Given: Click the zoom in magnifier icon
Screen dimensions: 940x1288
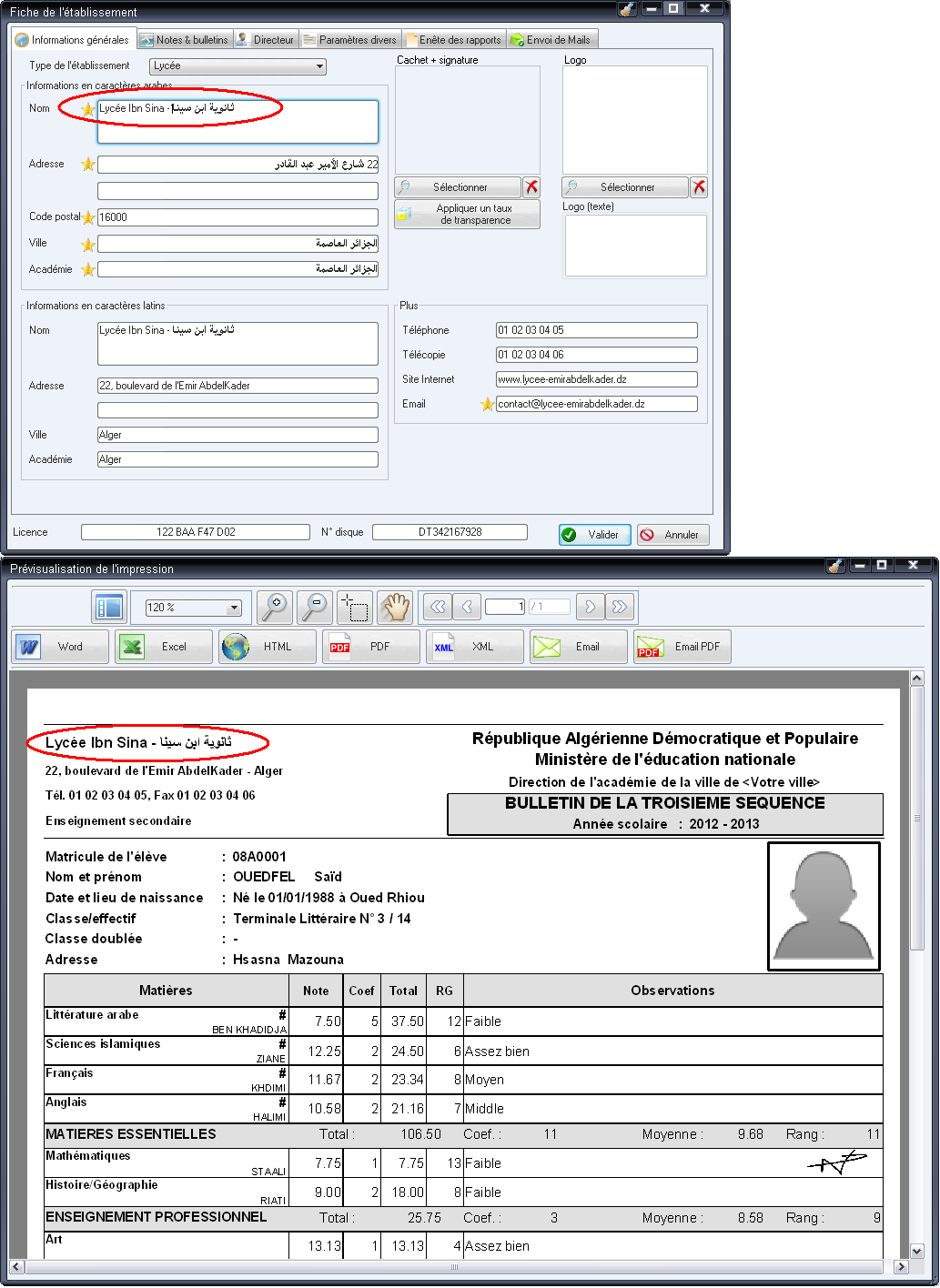Looking at the screenshot, I should click(274, 607).
